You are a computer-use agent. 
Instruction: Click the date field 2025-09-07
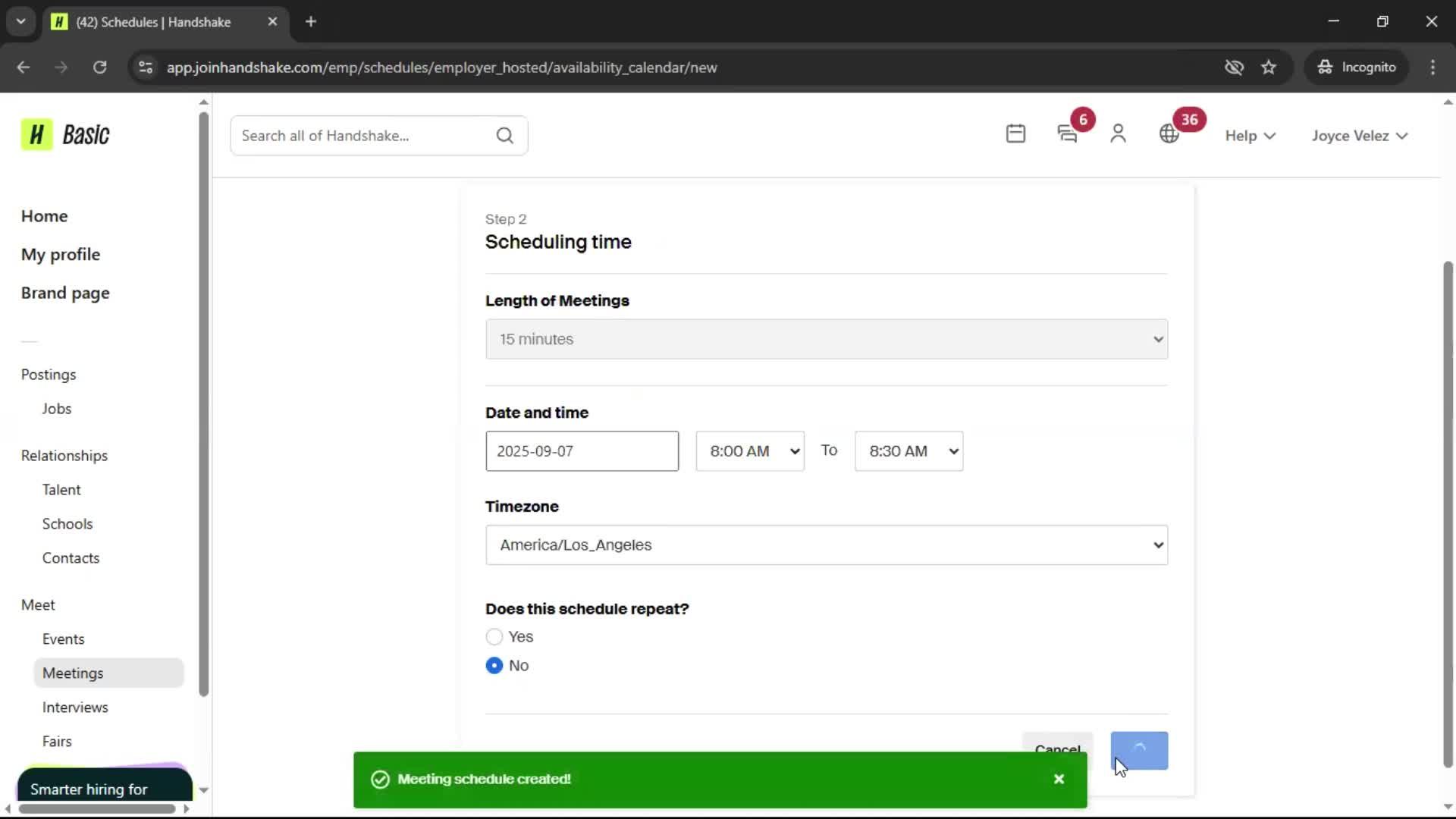[x=582, y=451]
